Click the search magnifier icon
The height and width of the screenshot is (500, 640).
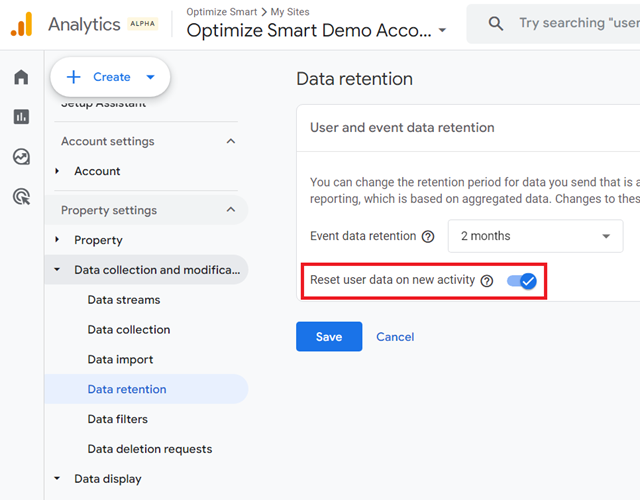(x=496, y=24)
